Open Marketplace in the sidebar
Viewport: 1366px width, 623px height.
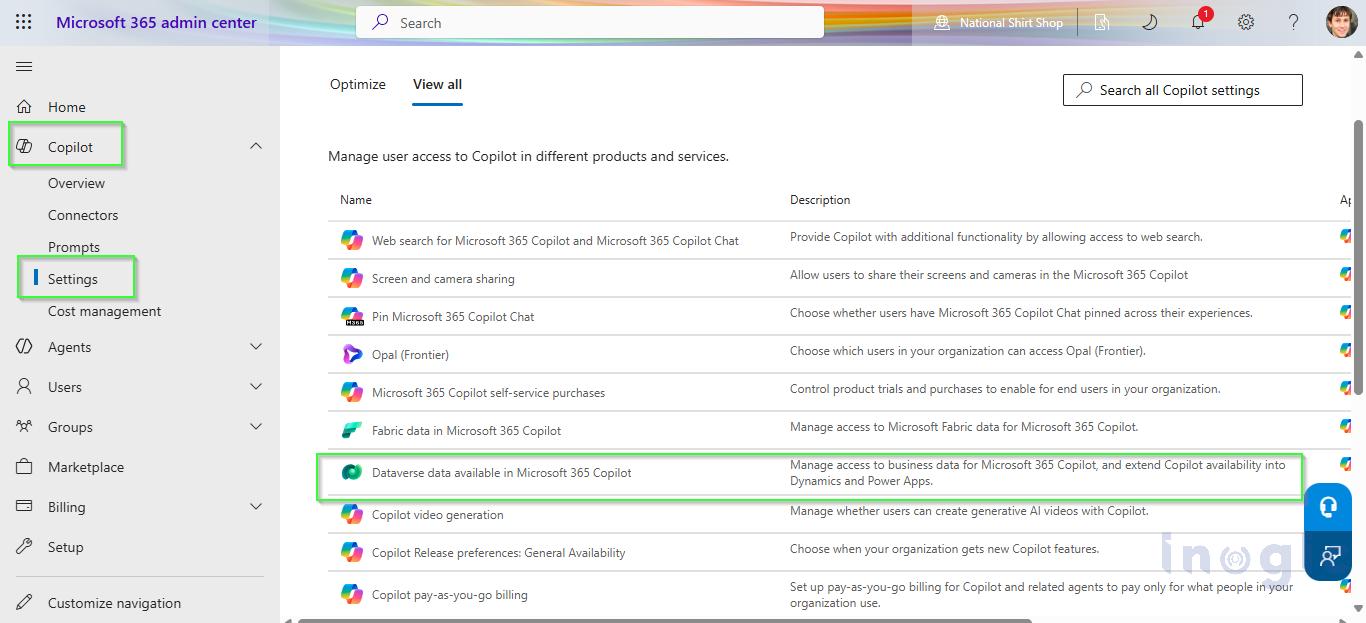tap(86, 467)
